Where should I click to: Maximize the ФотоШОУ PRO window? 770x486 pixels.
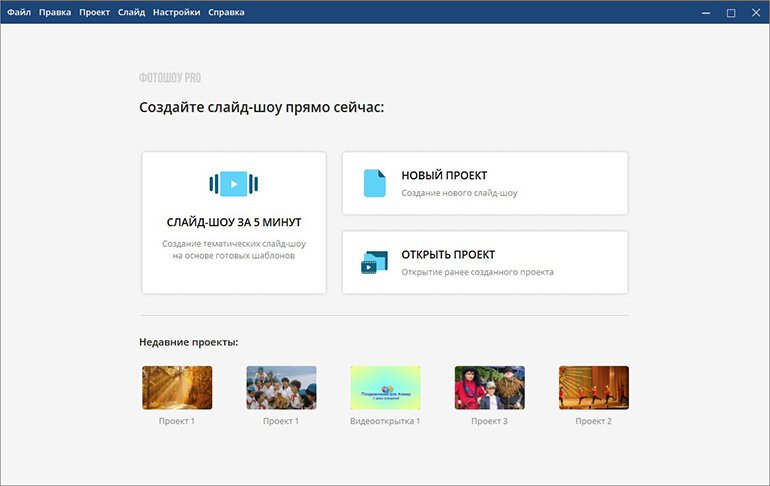click(731, 13)
